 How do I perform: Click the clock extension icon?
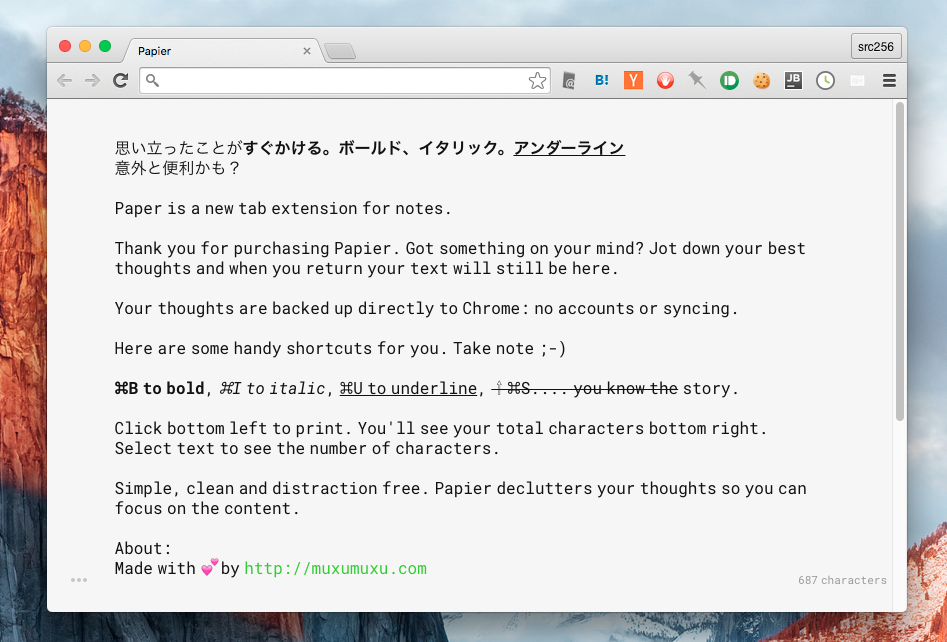(x=825, y=80)
